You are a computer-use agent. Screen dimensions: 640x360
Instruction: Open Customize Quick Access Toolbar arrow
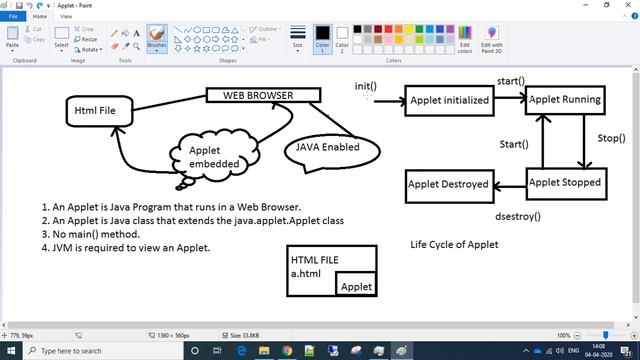tap(49, 6)
